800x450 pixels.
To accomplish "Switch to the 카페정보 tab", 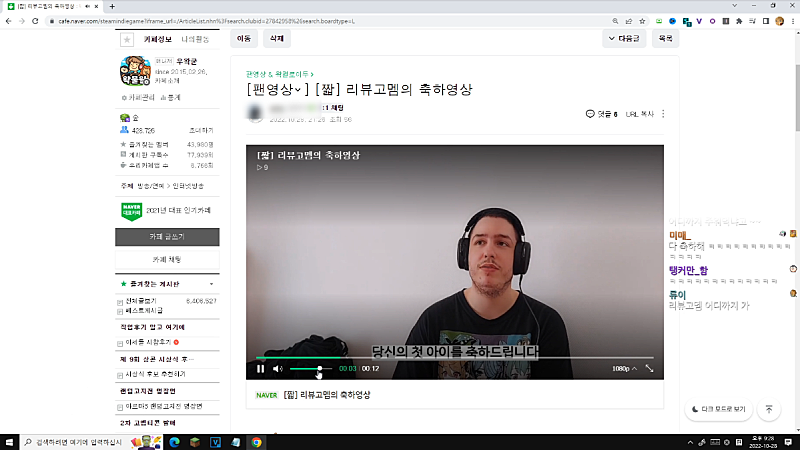I will 158,39.
